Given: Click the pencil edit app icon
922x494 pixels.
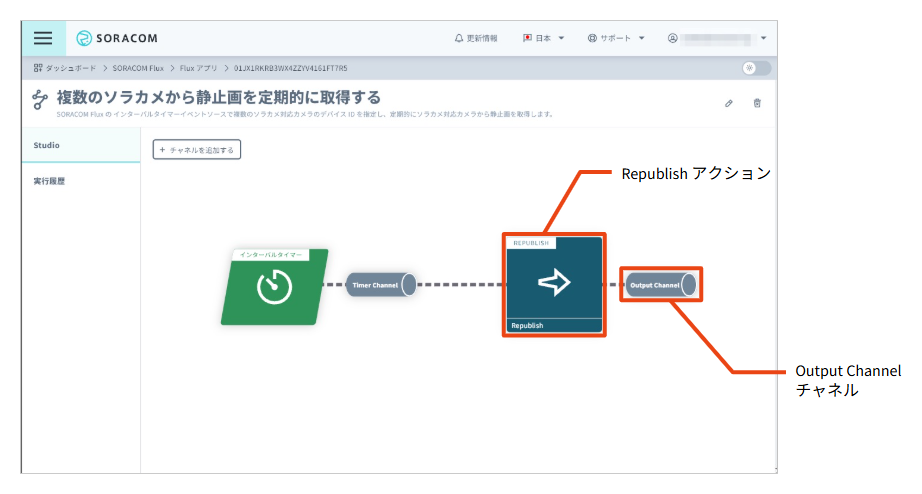Looking at the screenshot, I should pos(729,104).
